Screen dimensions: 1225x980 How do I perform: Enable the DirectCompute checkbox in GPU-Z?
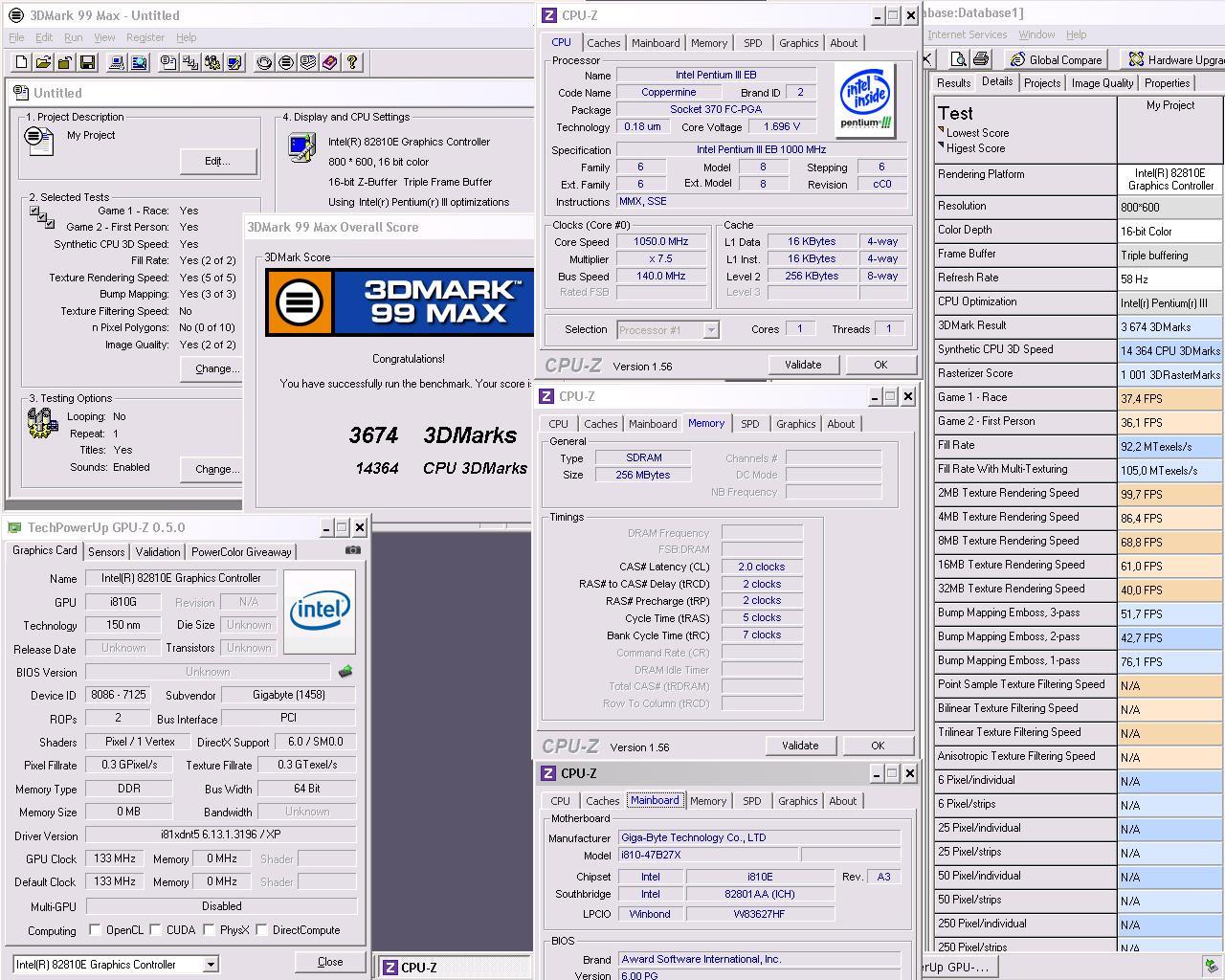click(x=261, y=929)
